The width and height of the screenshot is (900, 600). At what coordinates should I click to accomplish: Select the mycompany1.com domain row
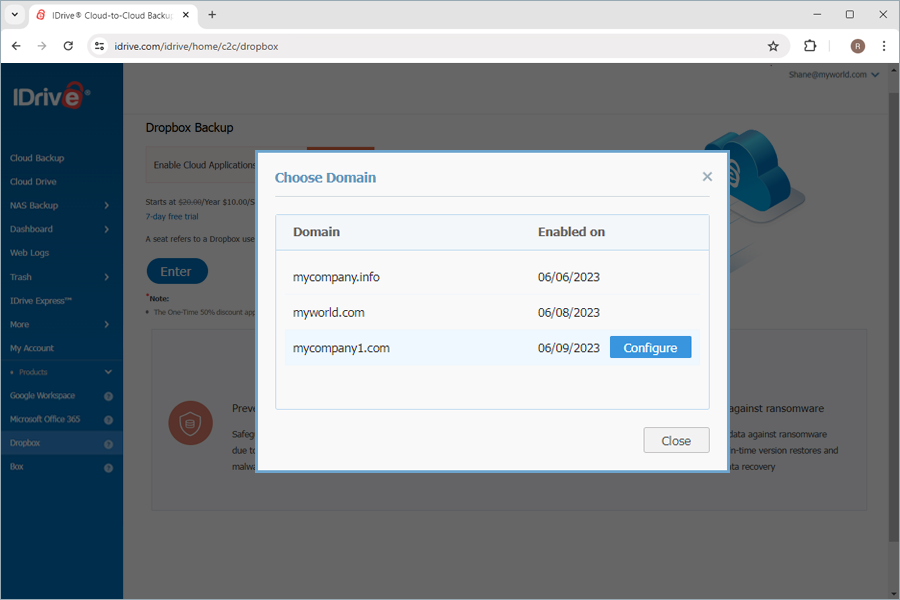(492, 347)
